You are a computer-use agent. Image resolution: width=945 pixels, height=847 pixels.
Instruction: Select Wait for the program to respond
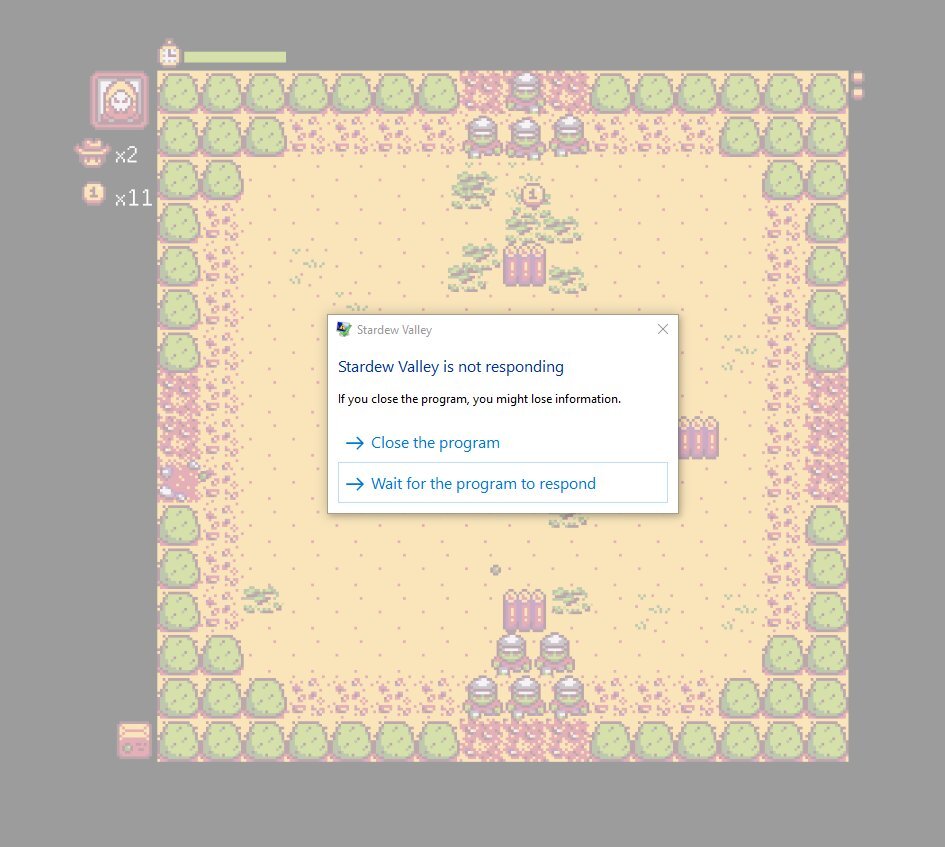tap(503, 483)
